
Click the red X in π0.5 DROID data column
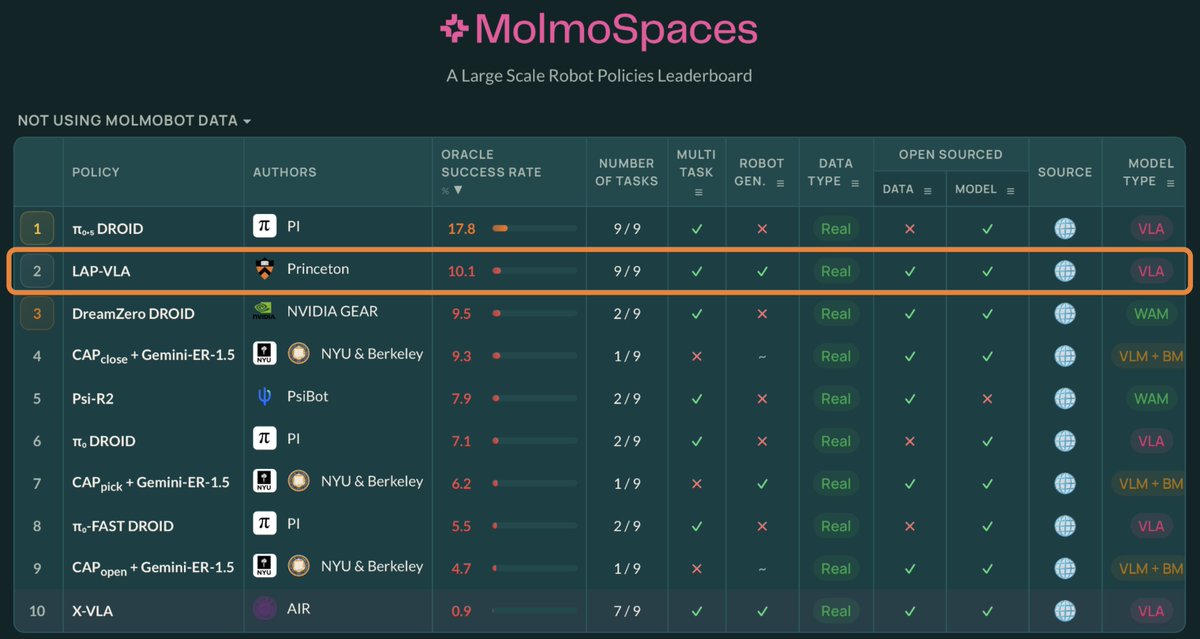click(x=909, y=229)
